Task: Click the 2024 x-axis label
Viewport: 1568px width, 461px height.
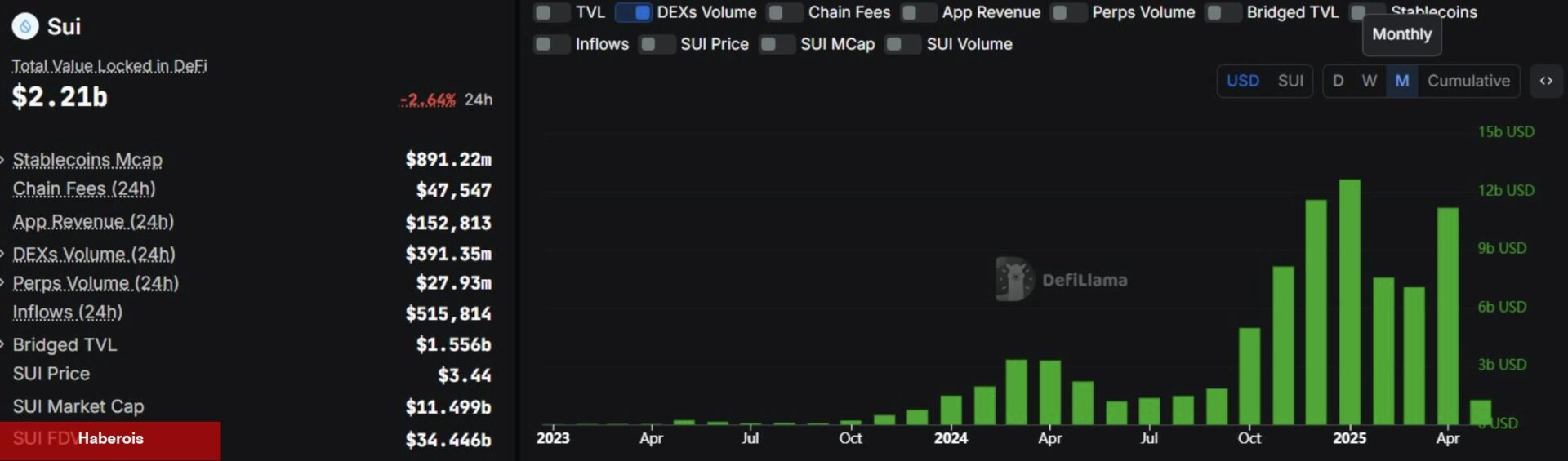Action: [x=951, y=438]
